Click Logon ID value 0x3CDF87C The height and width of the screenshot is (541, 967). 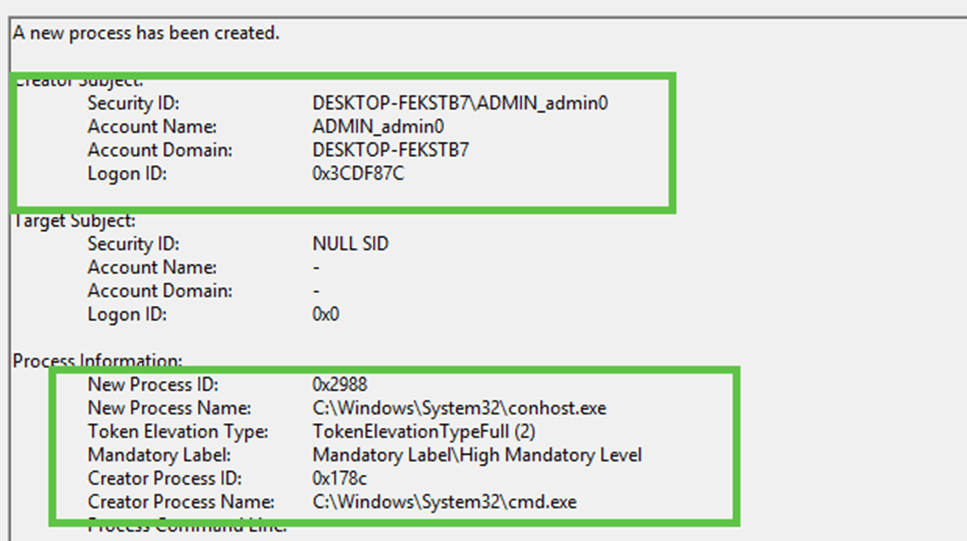pyautogui.click(x=358, y=173)
